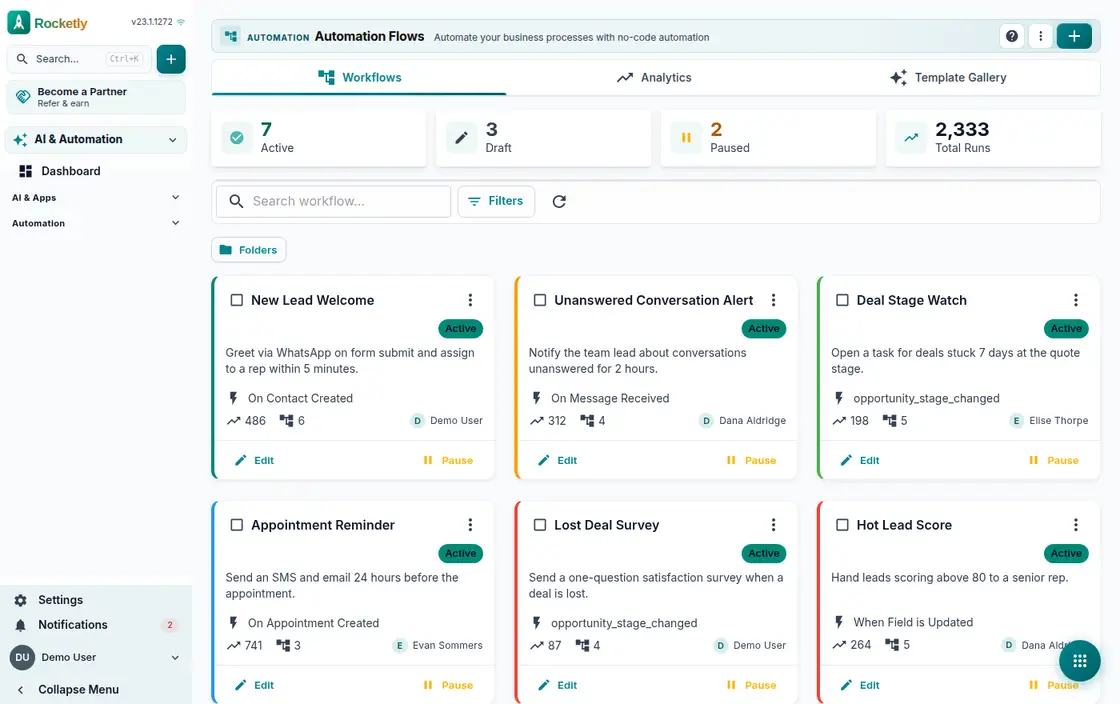Click the notifications count badge 2

pyautogui.click(x=170, y=625)
